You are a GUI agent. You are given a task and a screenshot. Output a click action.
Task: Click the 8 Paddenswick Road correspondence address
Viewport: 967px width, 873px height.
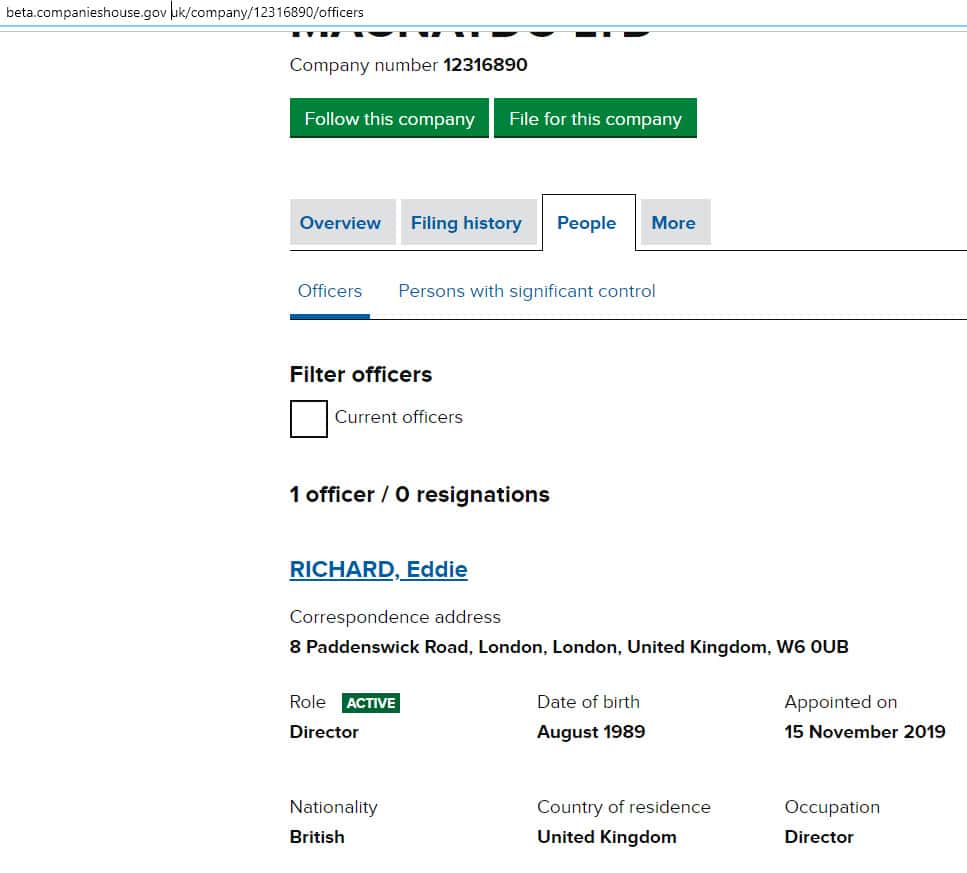point(568,647)
